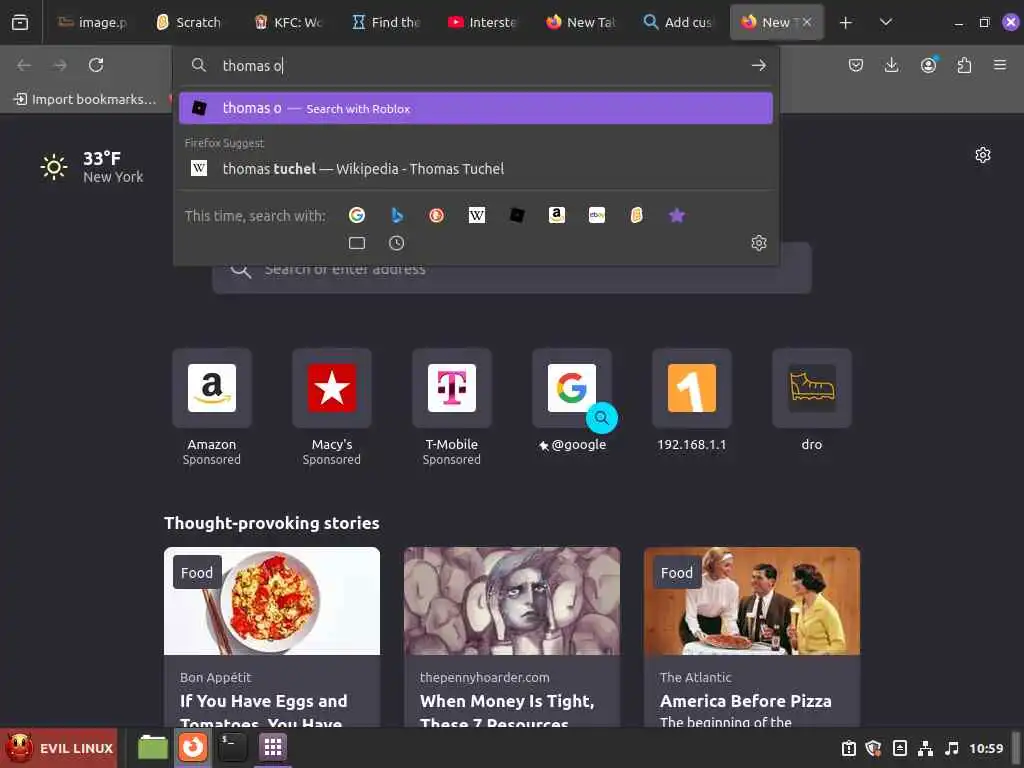Search bookmarks using the purple star icon
This screenshot has height=768, width=1024.
pos(677,215)
